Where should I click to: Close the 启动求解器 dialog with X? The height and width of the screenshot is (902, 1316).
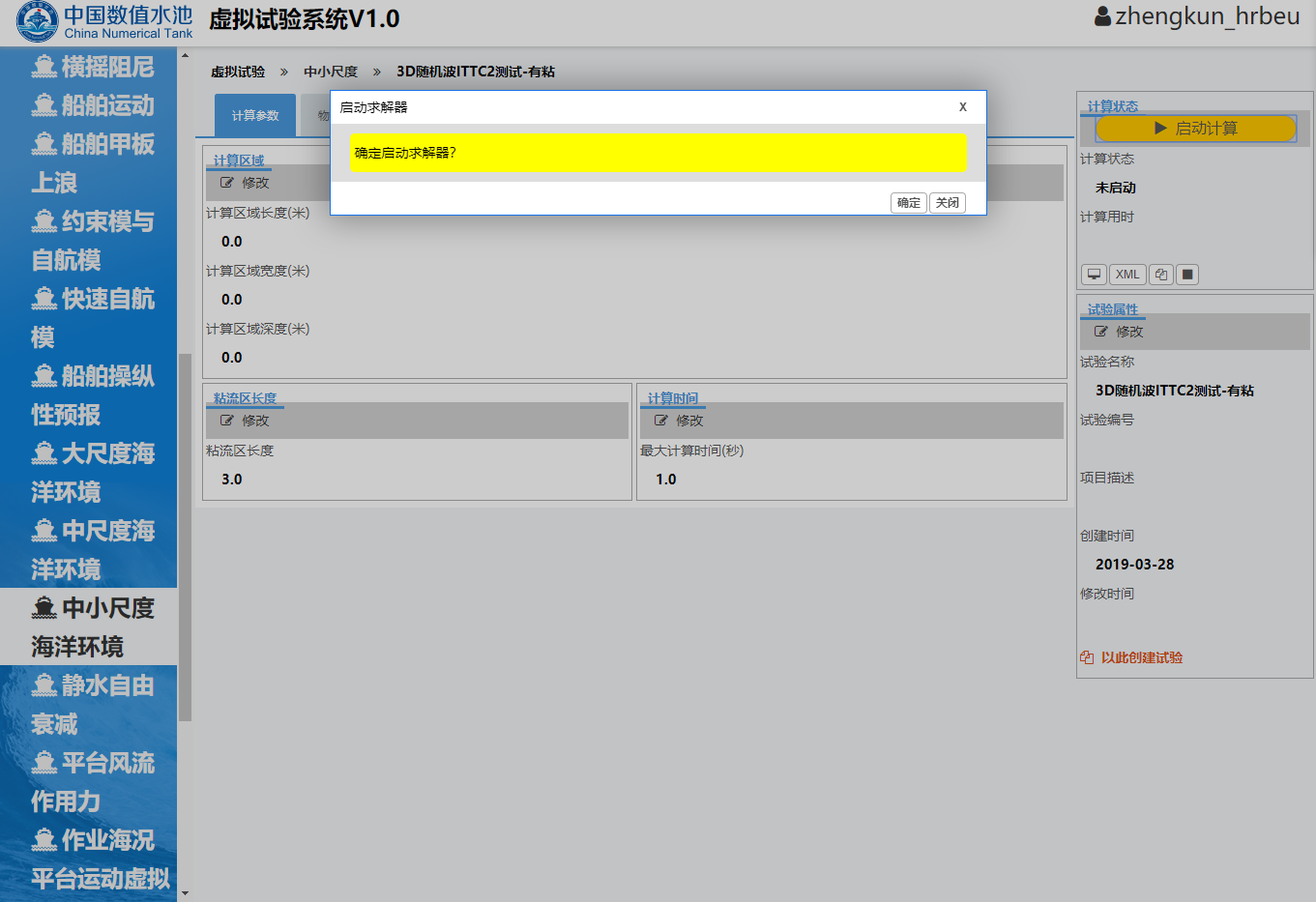[x=962, y=107]
